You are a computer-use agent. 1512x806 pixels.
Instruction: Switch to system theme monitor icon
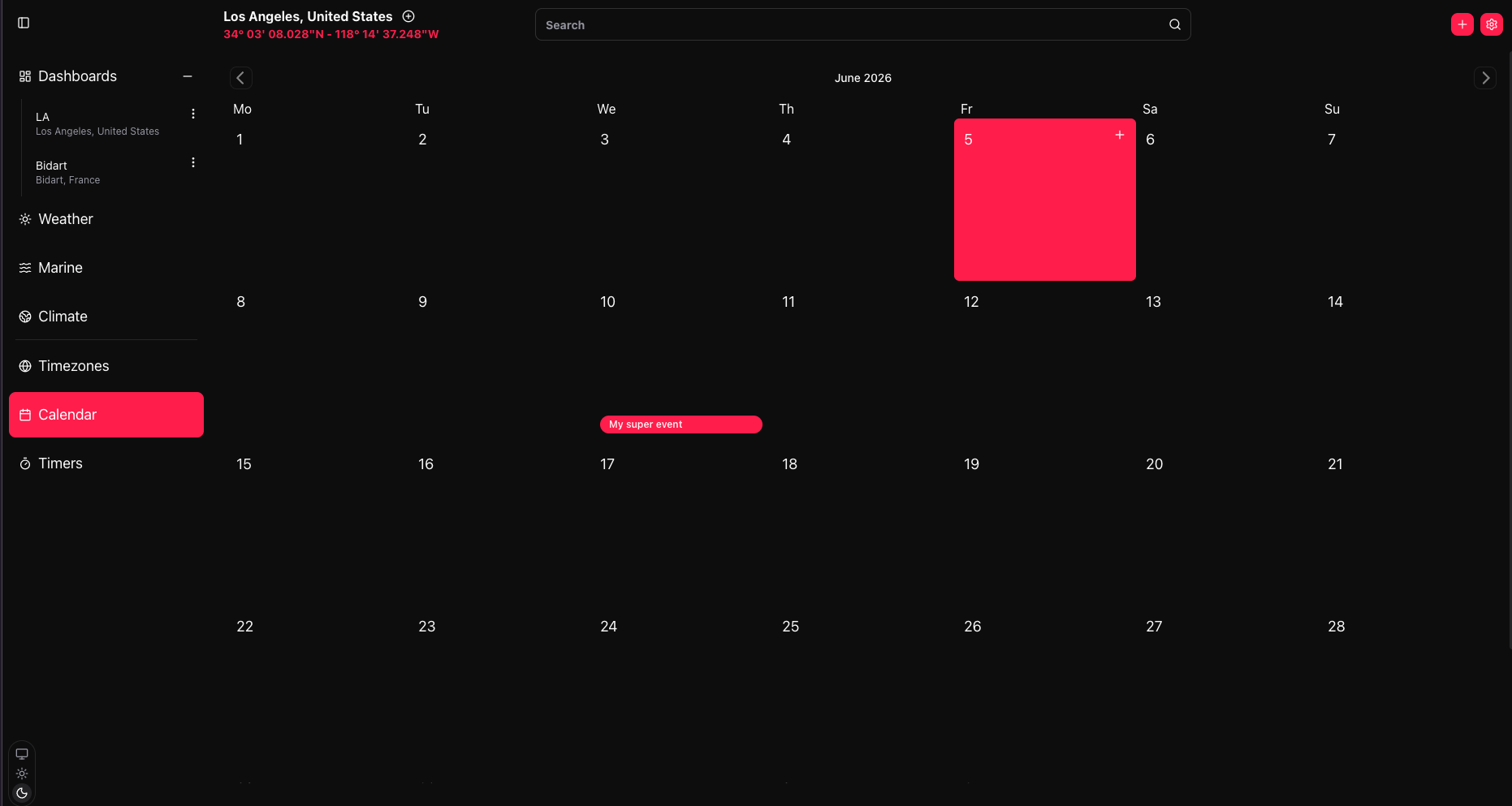click(x=22, y=754)
